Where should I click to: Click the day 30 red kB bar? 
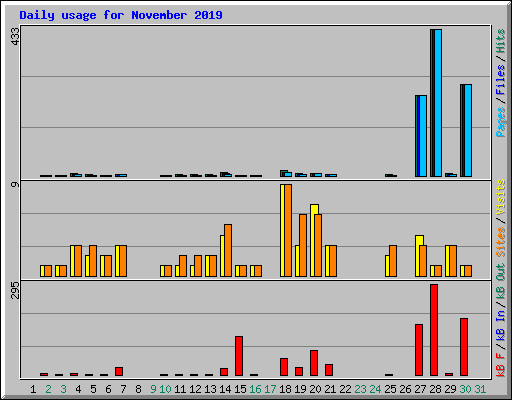(464, 347)
